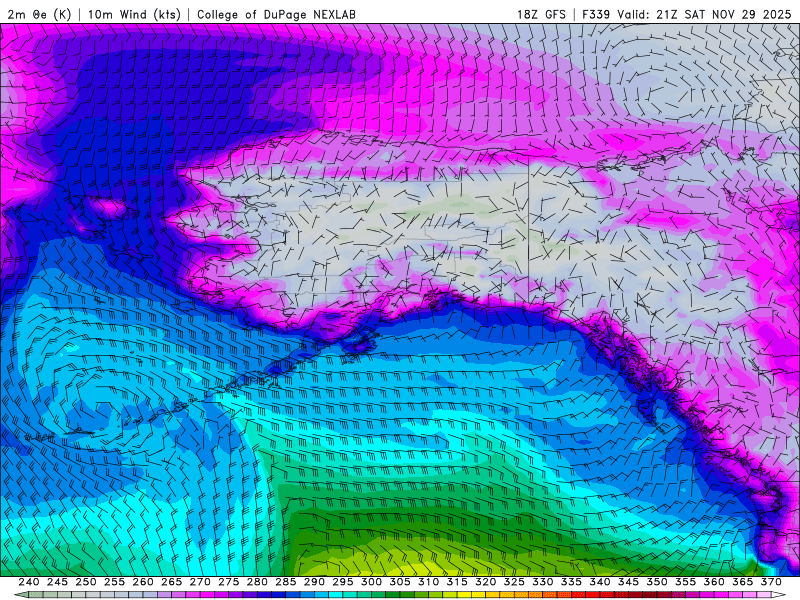
Task: Click the 350 color scale label
Action: point(657,582)
